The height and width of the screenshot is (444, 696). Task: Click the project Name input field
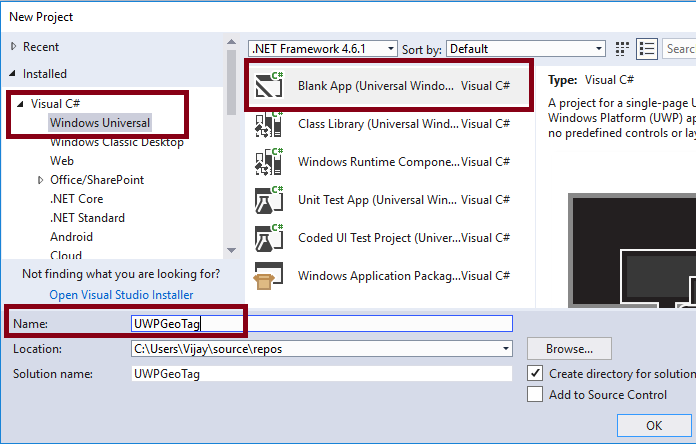tap(322, 323)
